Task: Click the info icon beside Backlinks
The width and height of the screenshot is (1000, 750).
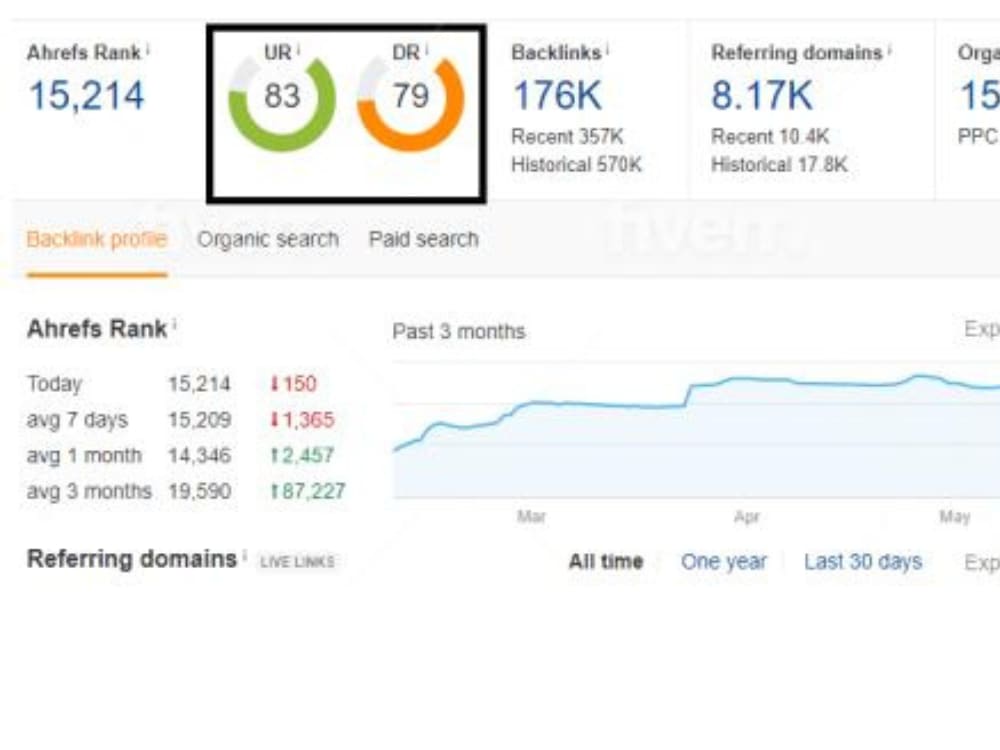Action: (608, 48)
